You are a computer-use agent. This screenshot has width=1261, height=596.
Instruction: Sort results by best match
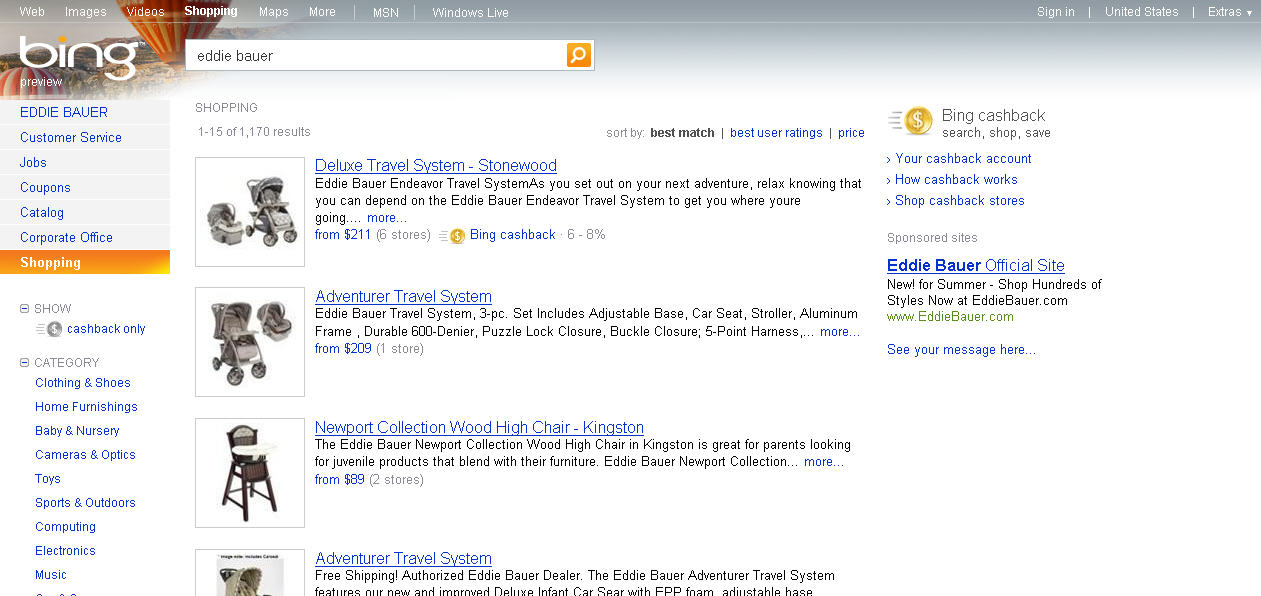pos(682,133)
